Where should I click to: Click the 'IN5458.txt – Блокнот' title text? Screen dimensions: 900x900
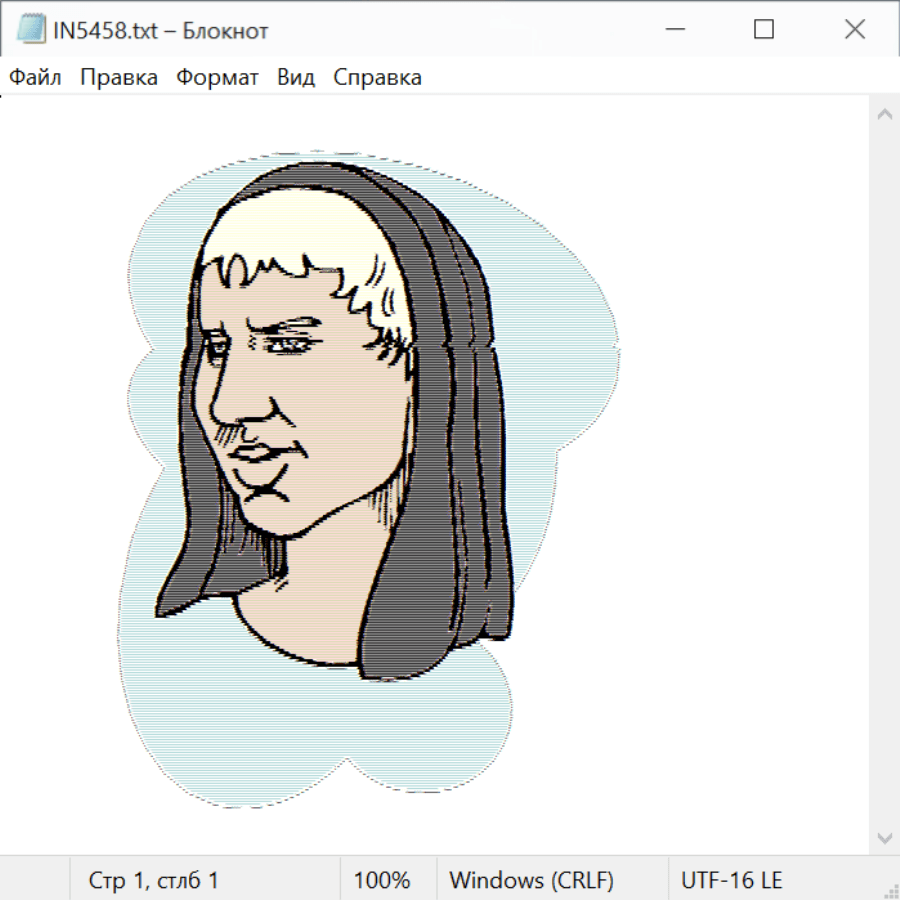(x=160, y=31)
